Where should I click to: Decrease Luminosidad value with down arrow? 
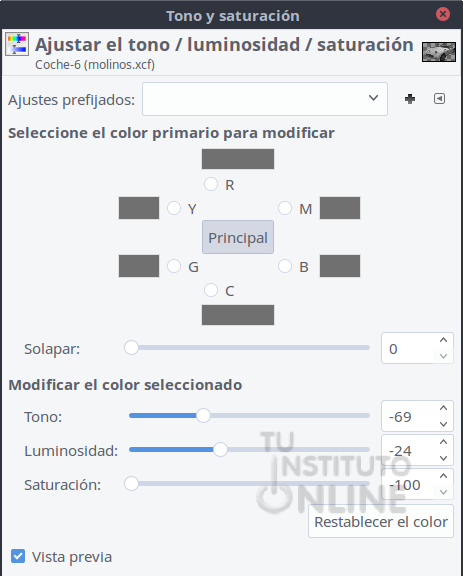(x=444, y=458)
